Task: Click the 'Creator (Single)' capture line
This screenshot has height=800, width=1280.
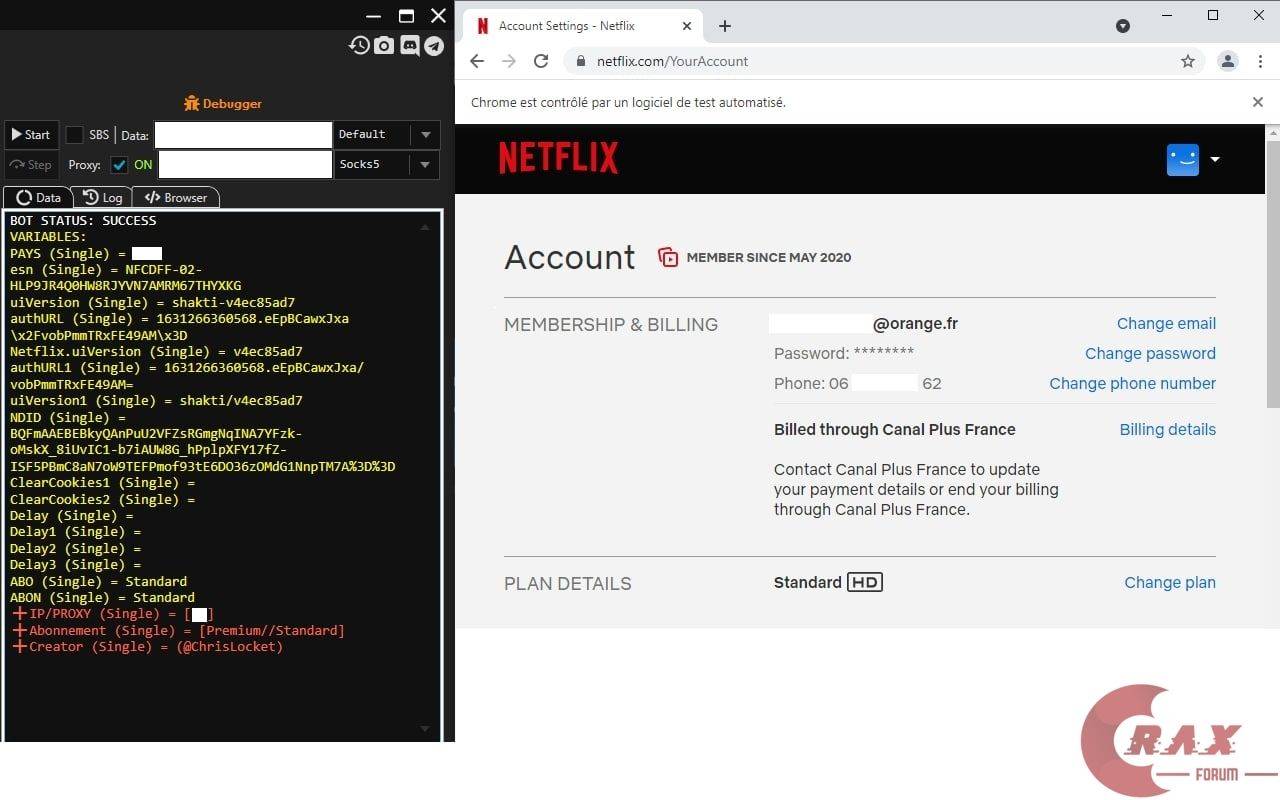Action: [x=148, y=647]
